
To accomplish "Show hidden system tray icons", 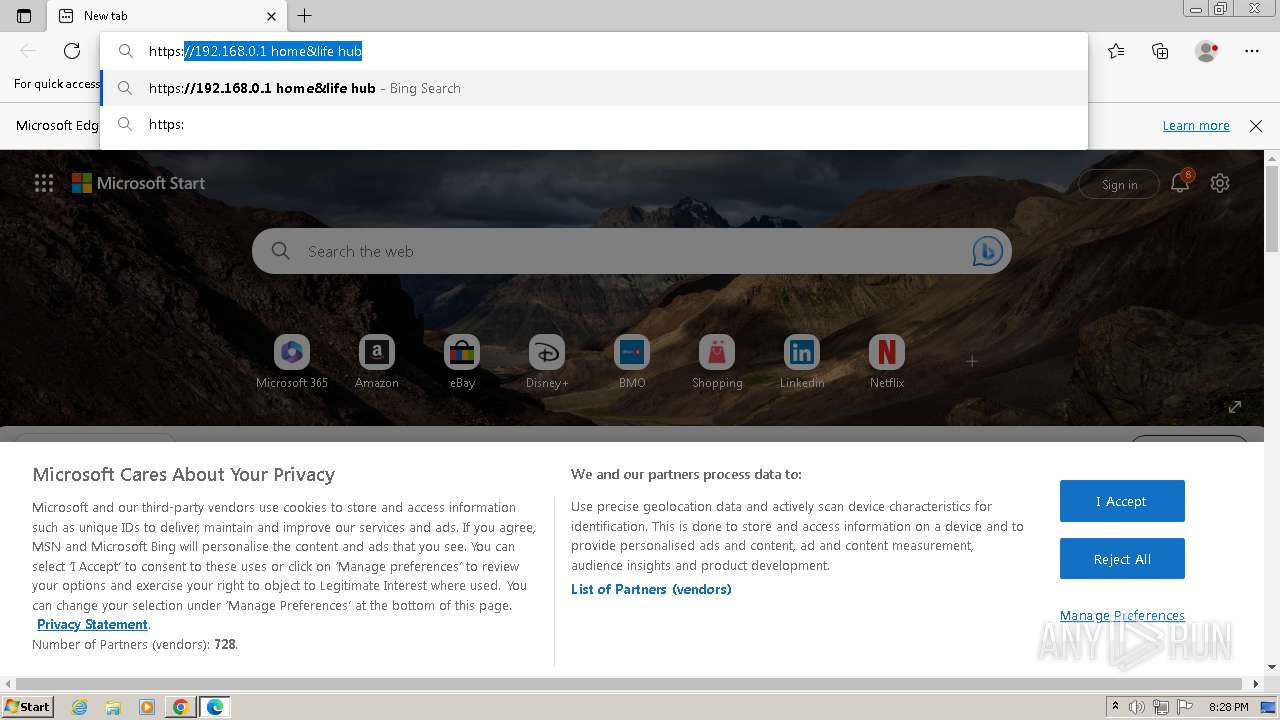I will click(x=1115, y=707).
